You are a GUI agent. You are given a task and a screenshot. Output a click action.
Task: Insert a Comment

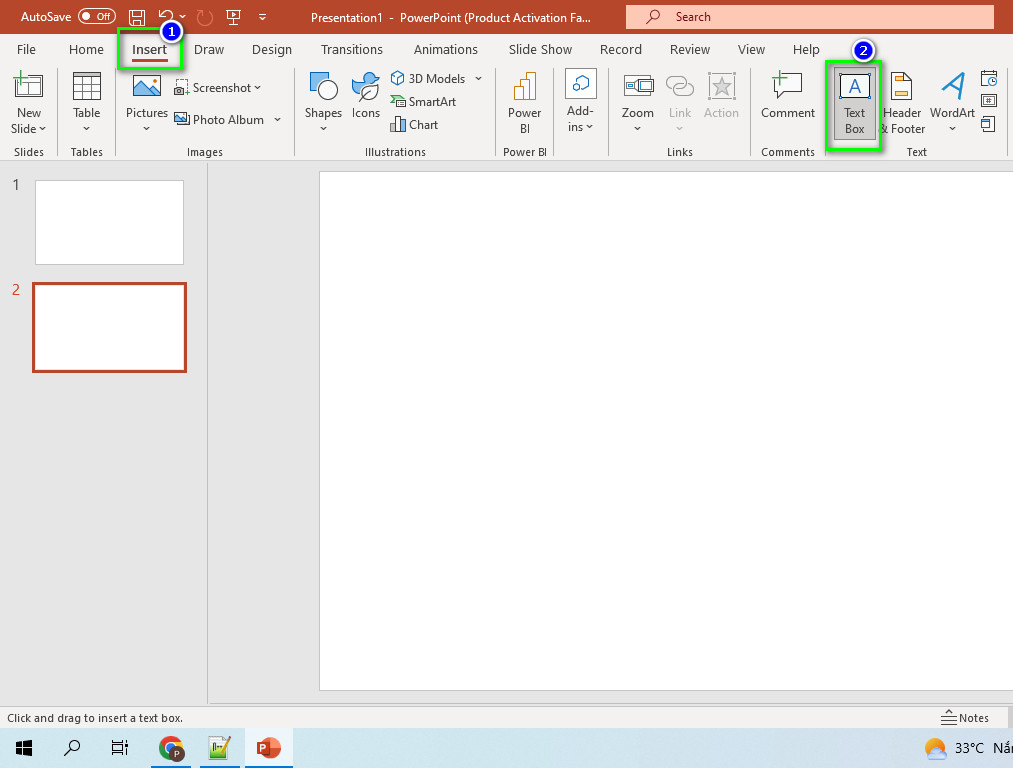(788, 95)
